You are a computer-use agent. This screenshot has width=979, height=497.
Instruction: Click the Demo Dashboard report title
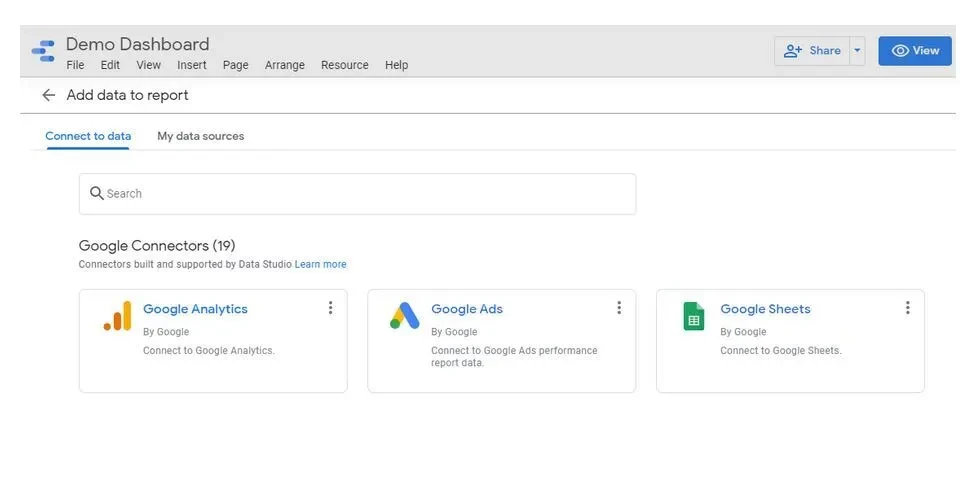(x=137, y=44)
